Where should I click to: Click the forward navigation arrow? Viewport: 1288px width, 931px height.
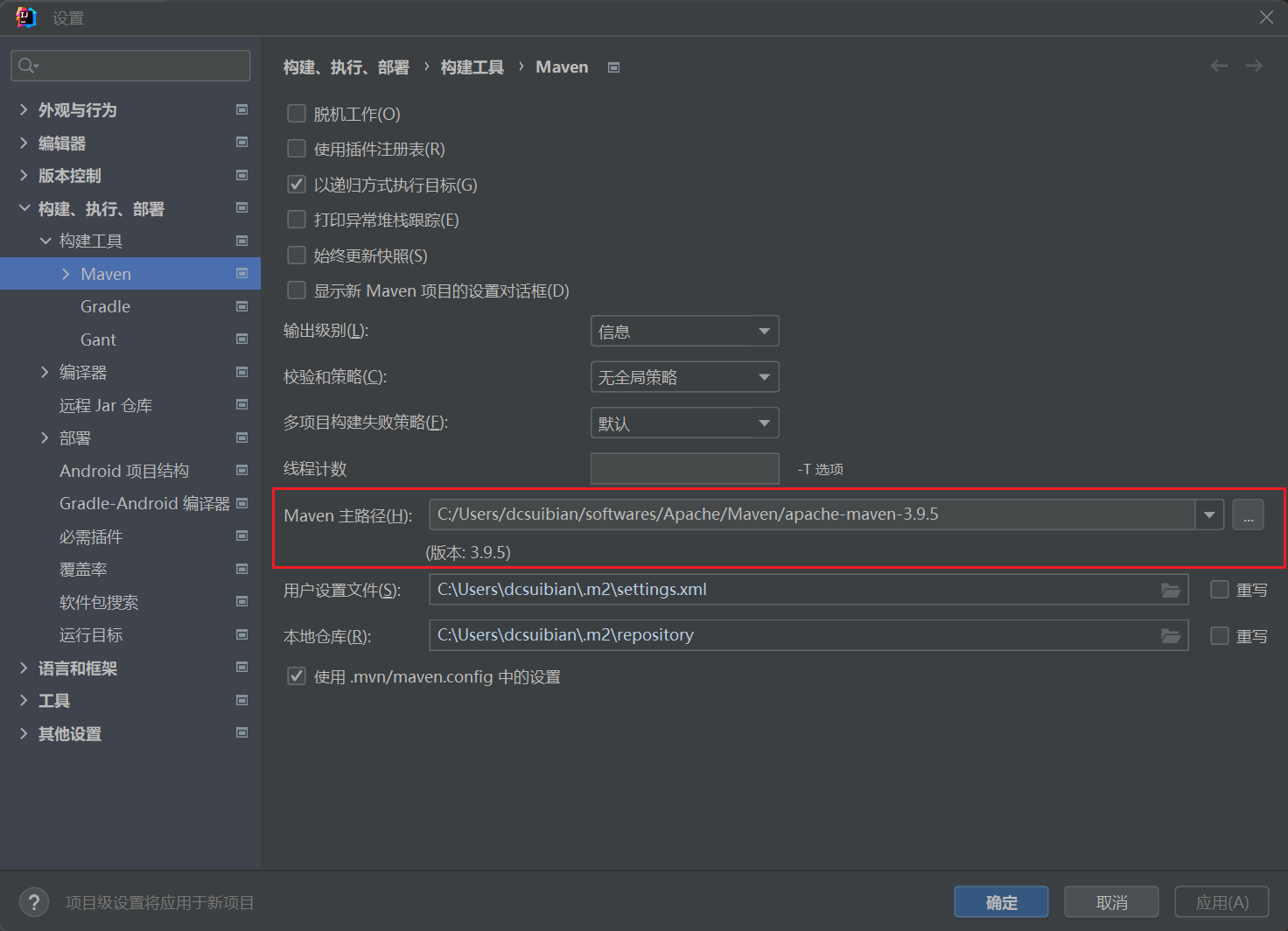[1254, 66]
